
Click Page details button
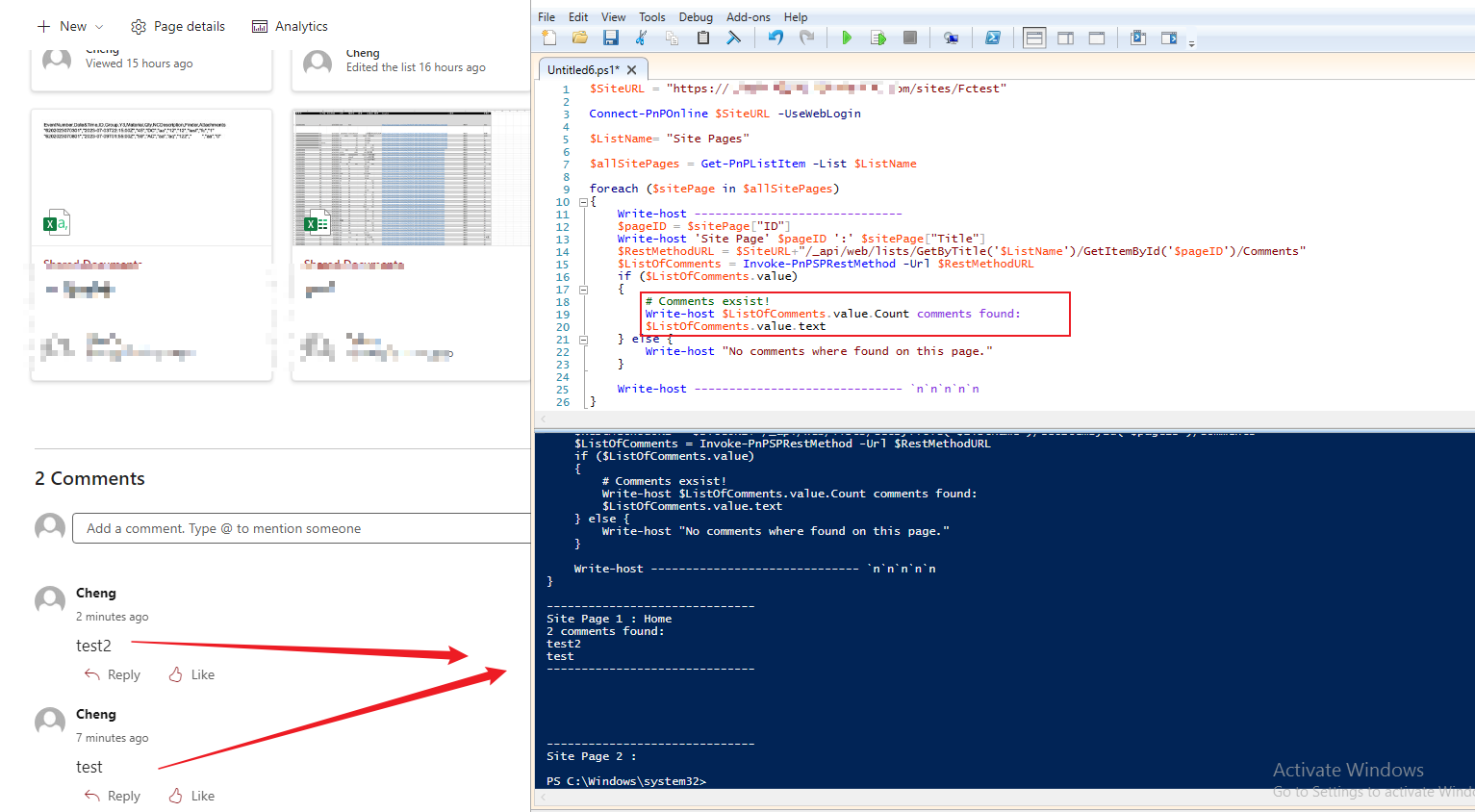click(x=178, y=26)
